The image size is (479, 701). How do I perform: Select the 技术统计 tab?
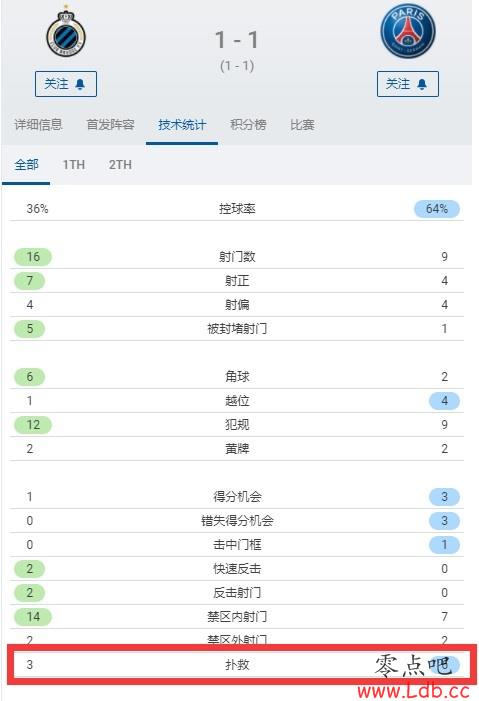tap(182, 124)
